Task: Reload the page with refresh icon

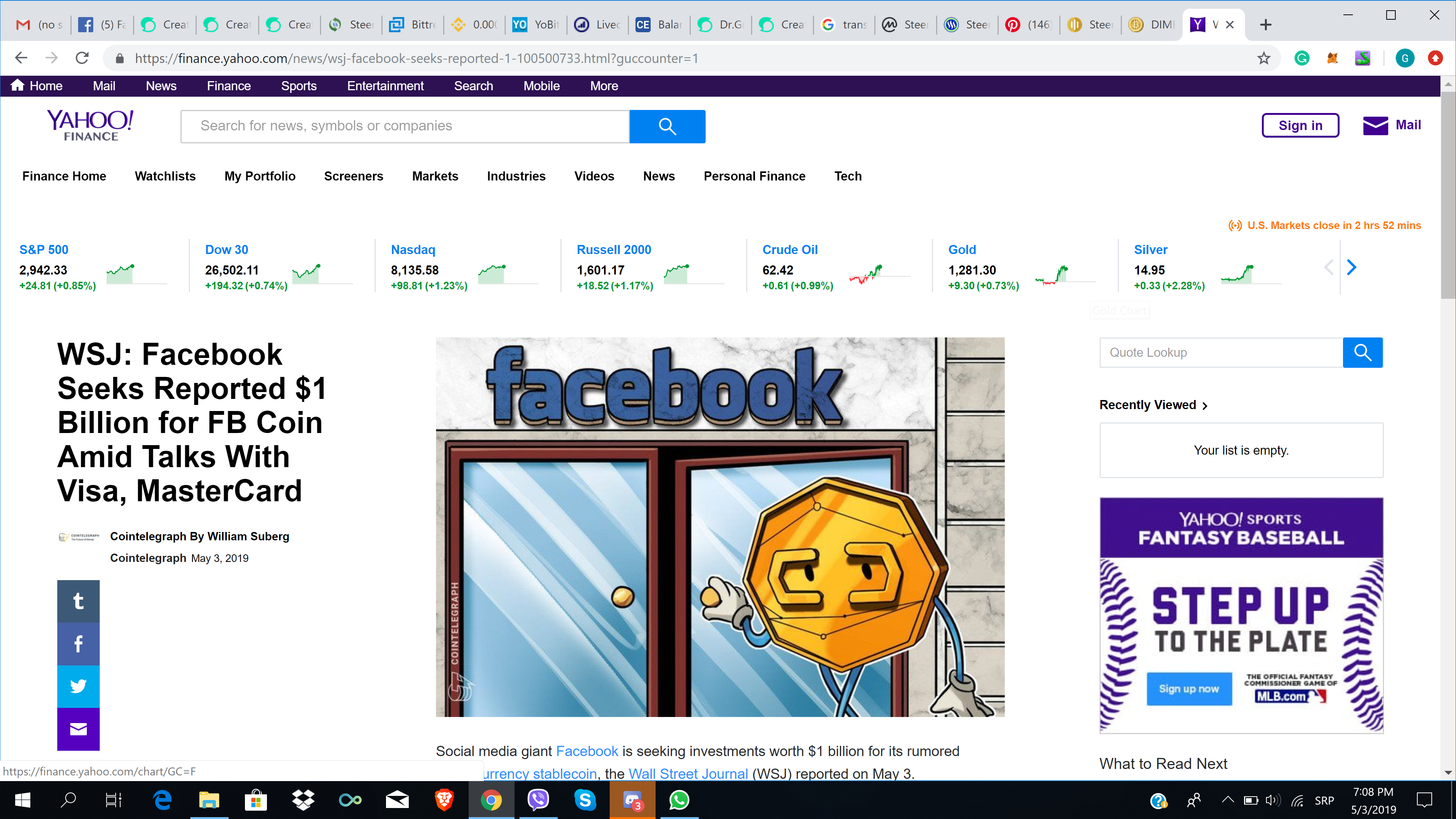Action: (x=83, y=58)
